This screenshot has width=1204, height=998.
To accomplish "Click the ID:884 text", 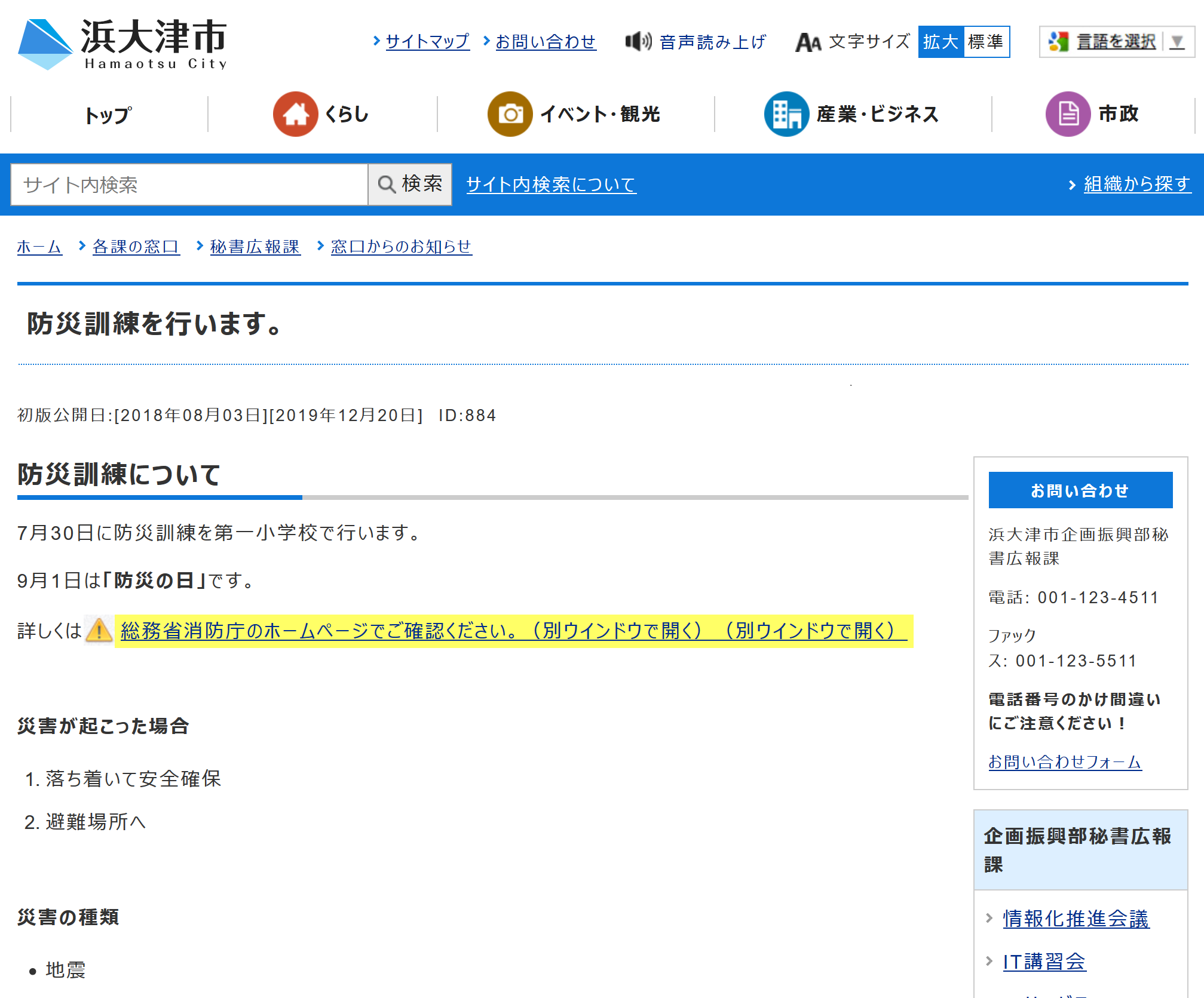I will [x=467, y=415].
